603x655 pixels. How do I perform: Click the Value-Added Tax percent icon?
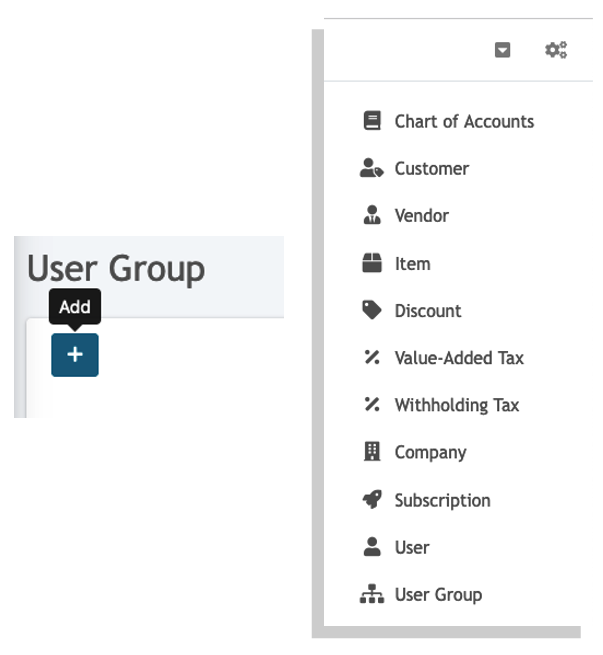tap(372, 358)
